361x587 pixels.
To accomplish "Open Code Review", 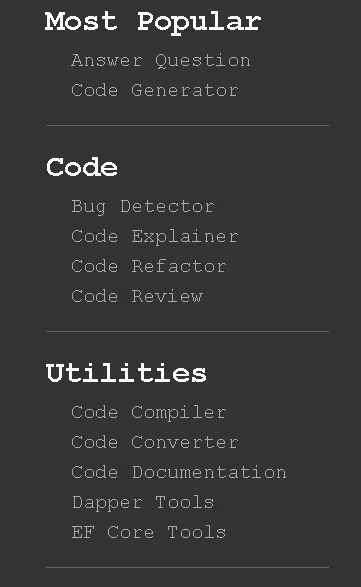I will pyautogui.click(x=137, y=296).
